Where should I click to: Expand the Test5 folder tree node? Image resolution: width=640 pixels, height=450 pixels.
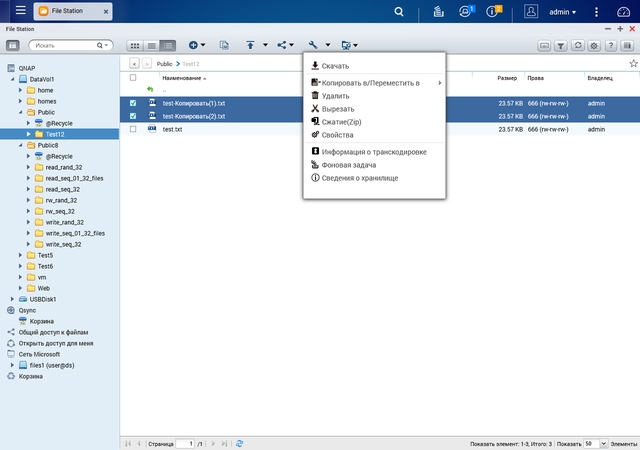[x=21, y=255]
